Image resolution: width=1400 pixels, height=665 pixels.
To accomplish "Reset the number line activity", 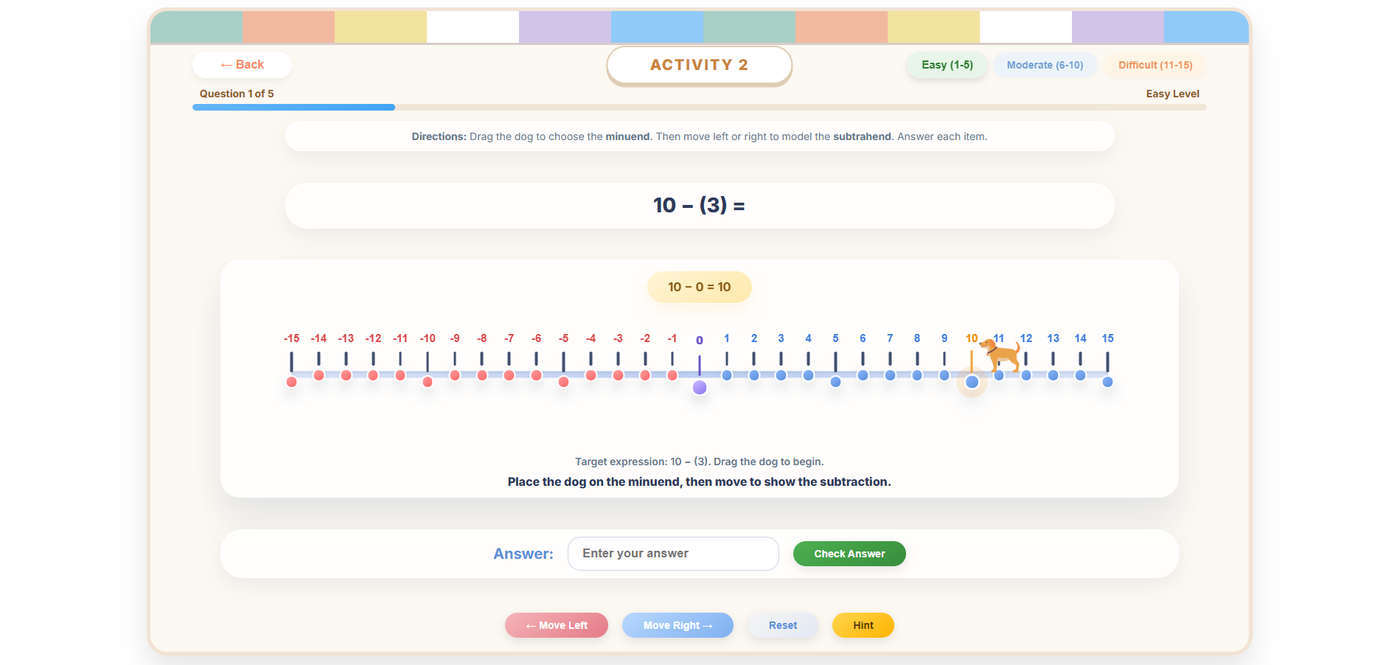I will pos(783,625).
